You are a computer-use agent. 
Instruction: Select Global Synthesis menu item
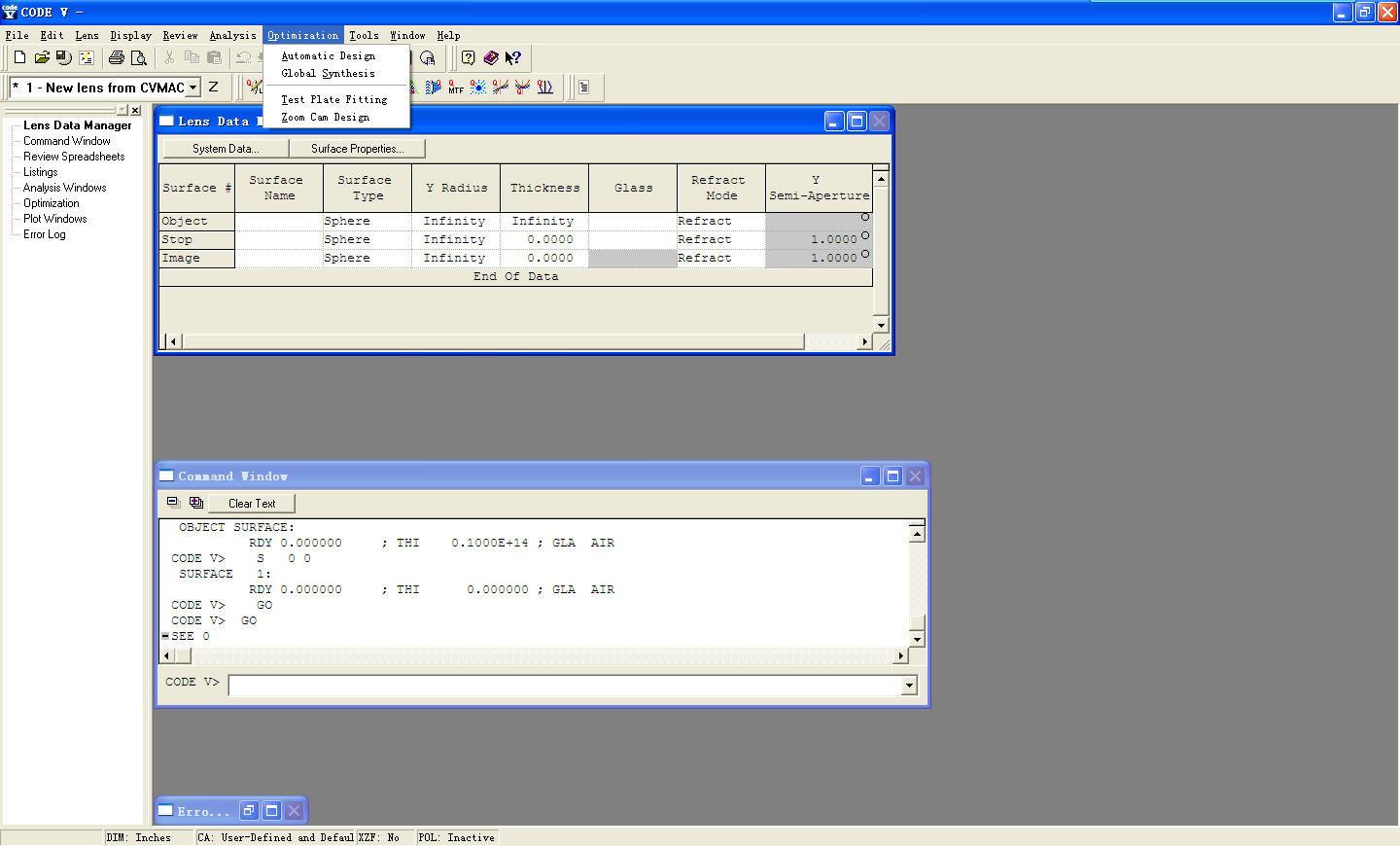click(x=328, y=74)
